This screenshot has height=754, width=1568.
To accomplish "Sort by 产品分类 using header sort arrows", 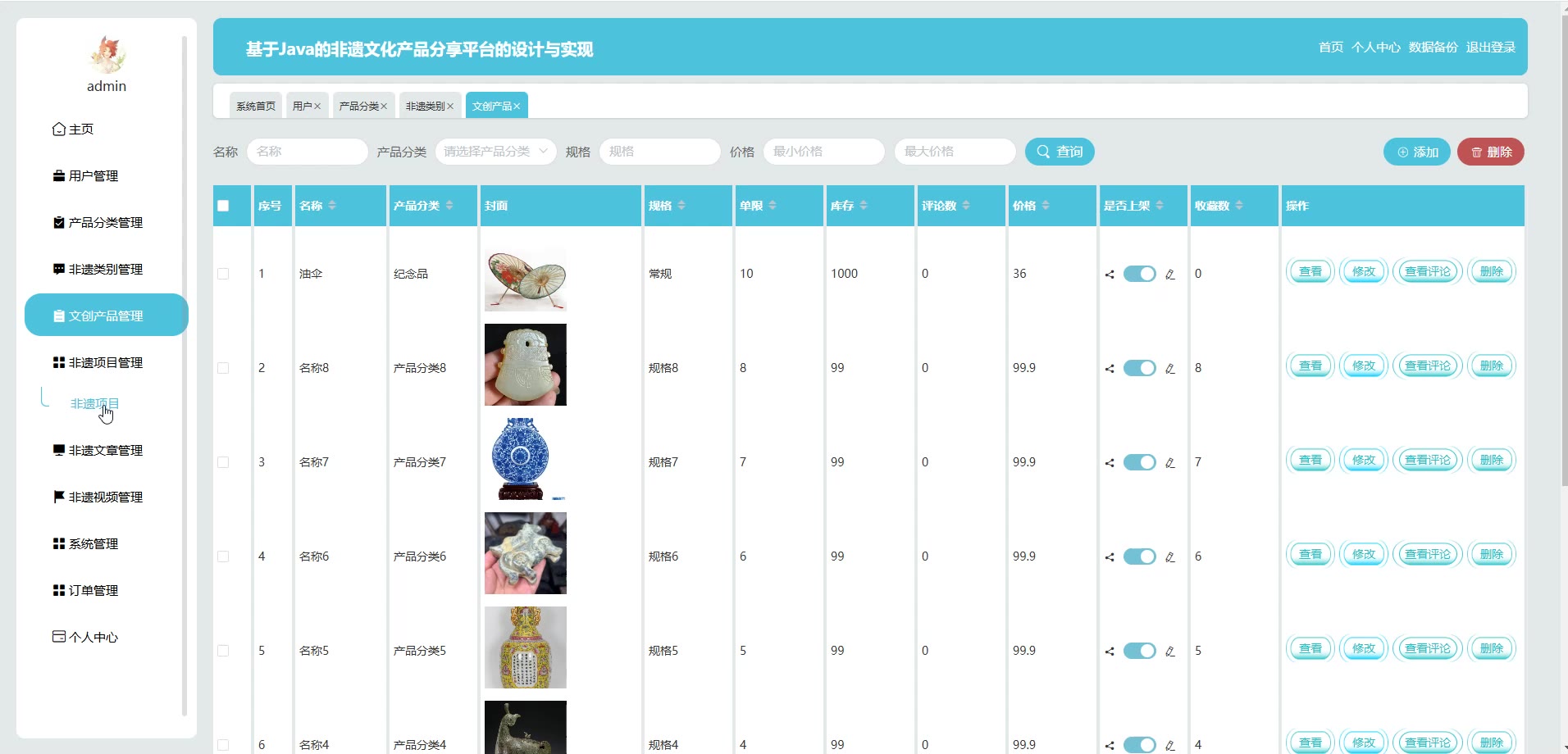I will click(x=449, y=206).
